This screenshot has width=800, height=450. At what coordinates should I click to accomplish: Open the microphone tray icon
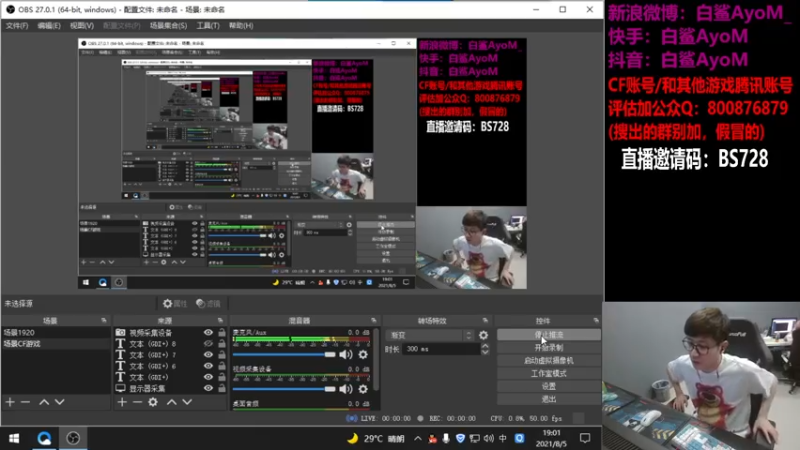point(446,438)
